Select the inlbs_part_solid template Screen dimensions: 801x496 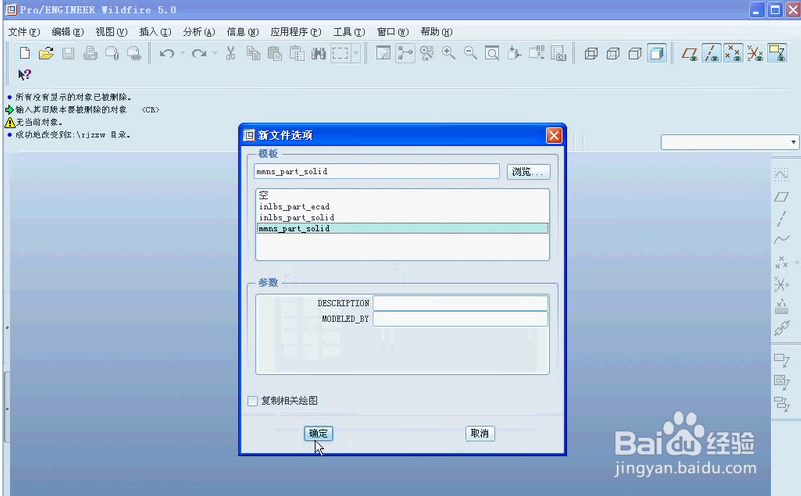tap(403, 218)
